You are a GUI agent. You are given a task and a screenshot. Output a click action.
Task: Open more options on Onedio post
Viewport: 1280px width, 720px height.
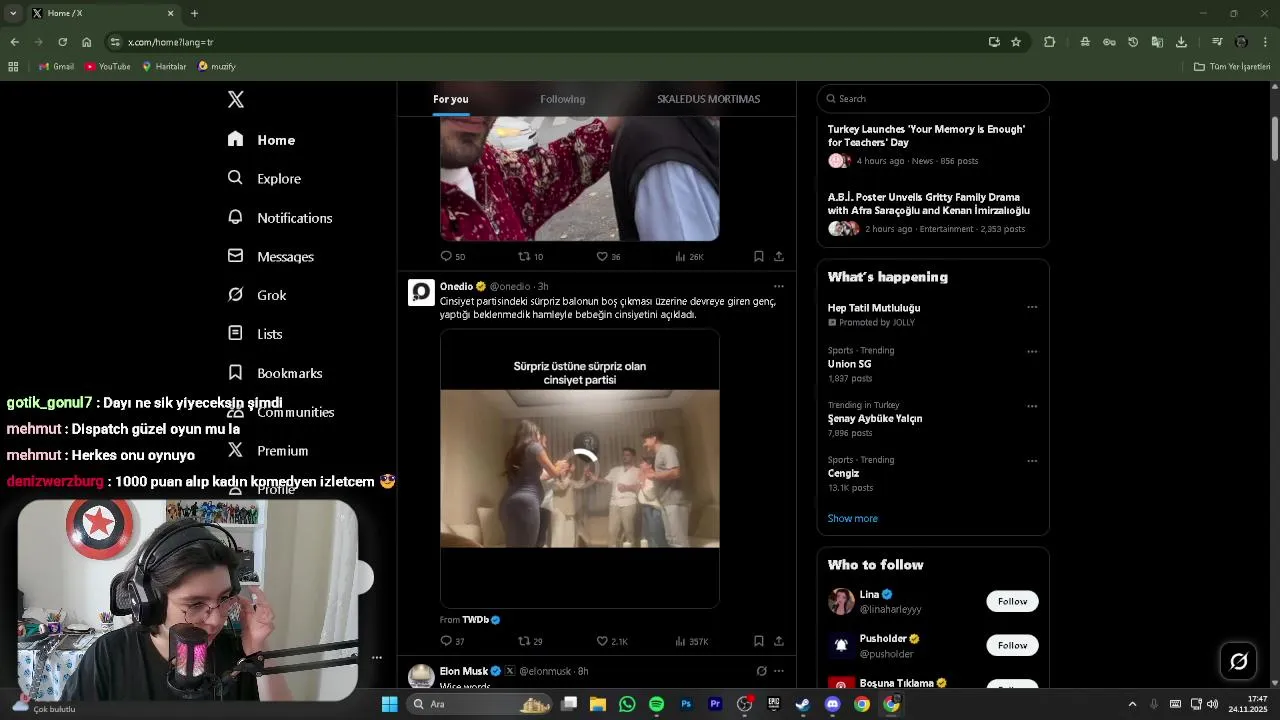pyautogui.click(x=779, y=286)
